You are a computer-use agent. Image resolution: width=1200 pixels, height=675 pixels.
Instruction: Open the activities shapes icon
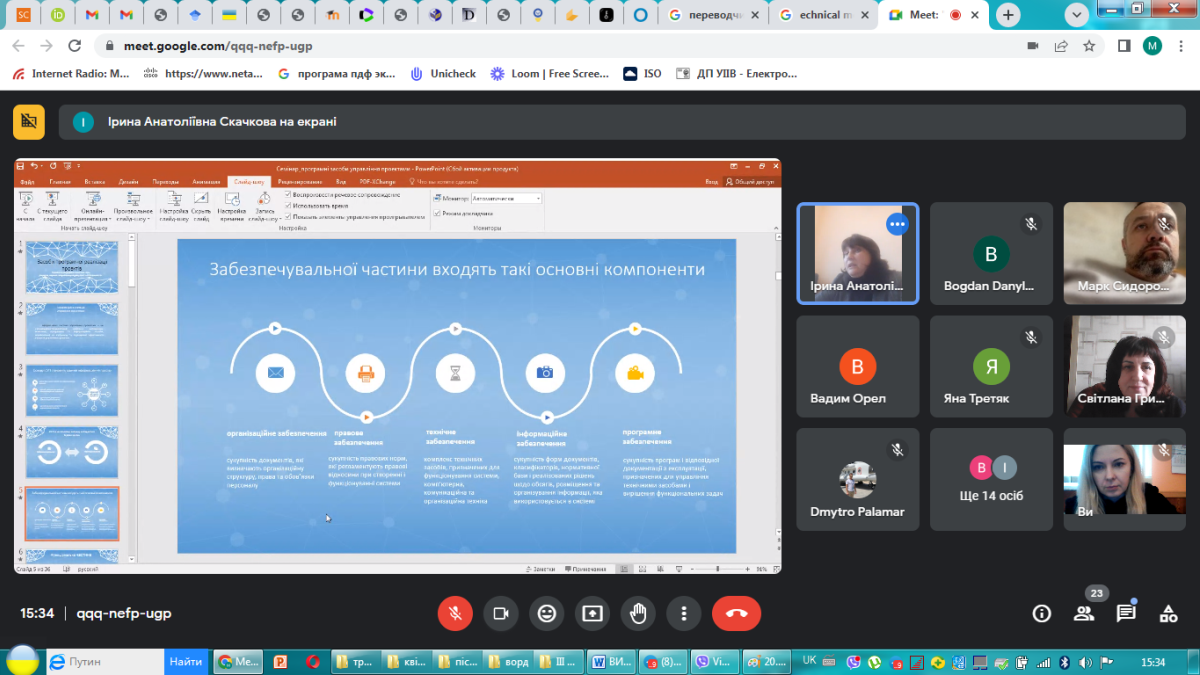1168,613
